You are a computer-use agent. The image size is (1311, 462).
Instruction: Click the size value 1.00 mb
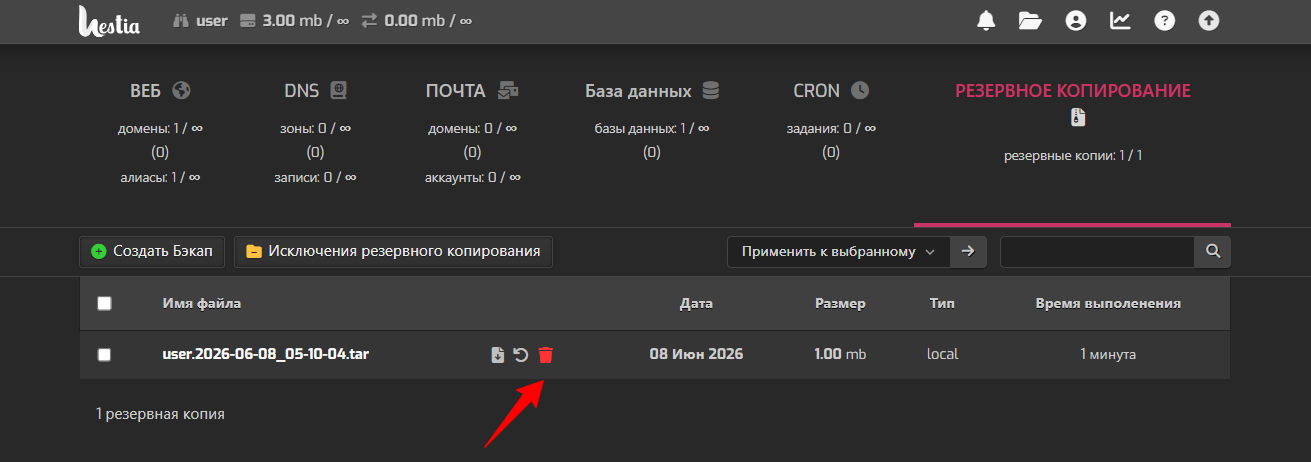pyautogui.click(x=840, y=354)
